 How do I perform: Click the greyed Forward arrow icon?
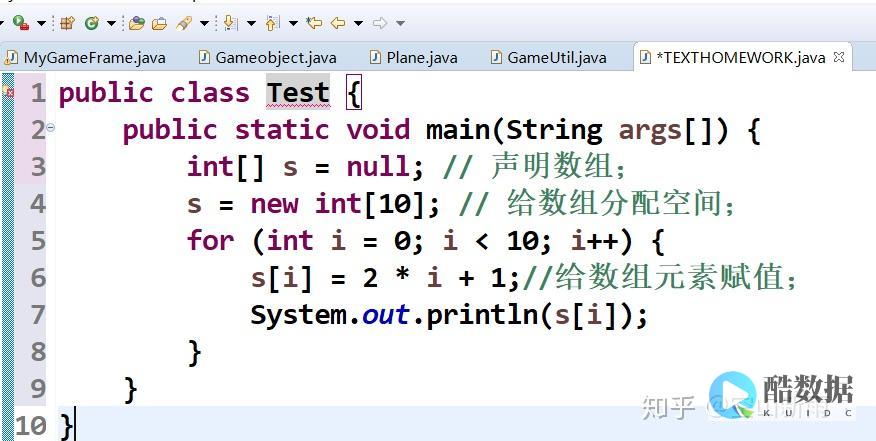[380, 23]
